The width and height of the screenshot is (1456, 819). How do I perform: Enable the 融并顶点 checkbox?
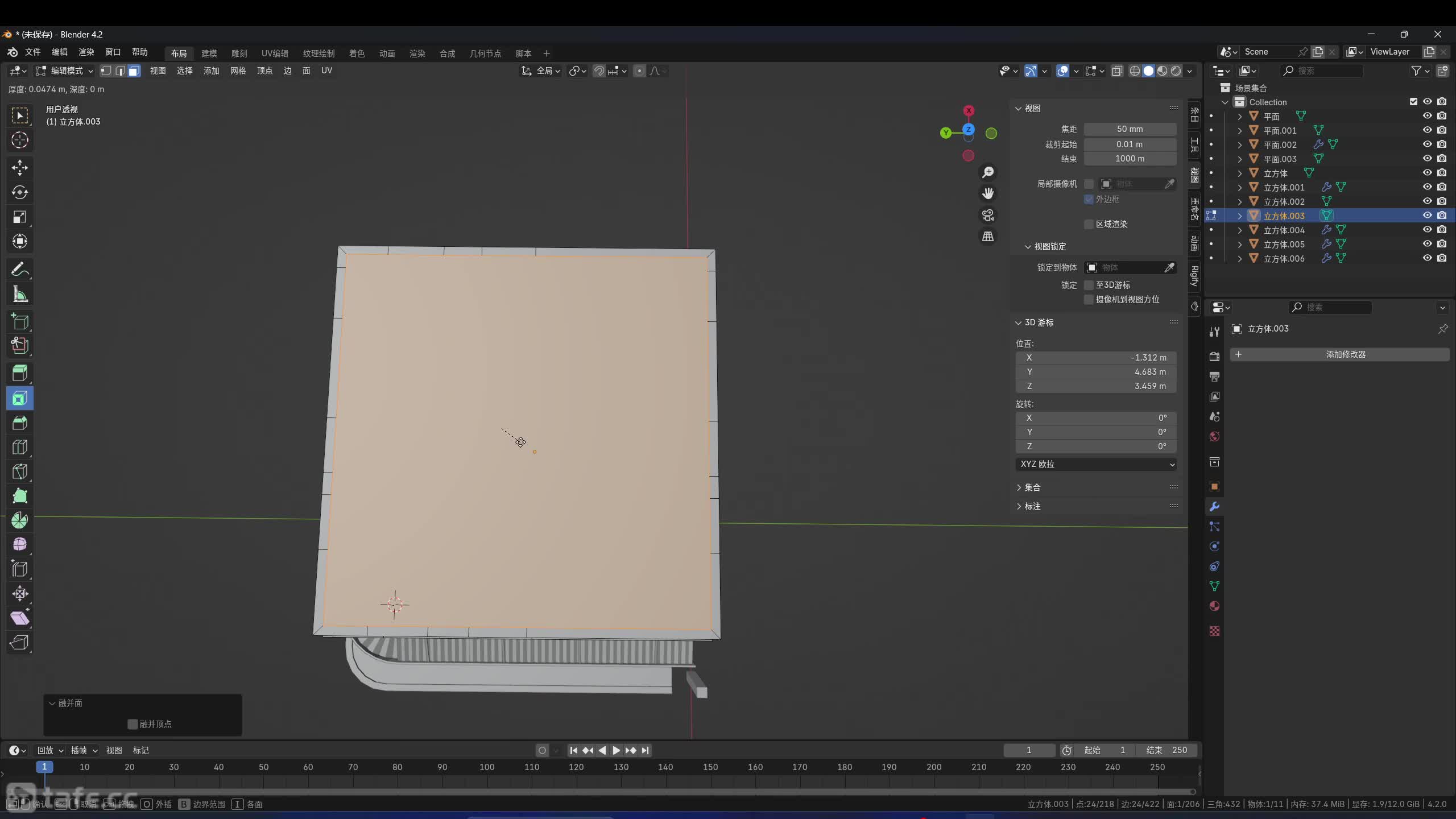click(x=133, y=724)
